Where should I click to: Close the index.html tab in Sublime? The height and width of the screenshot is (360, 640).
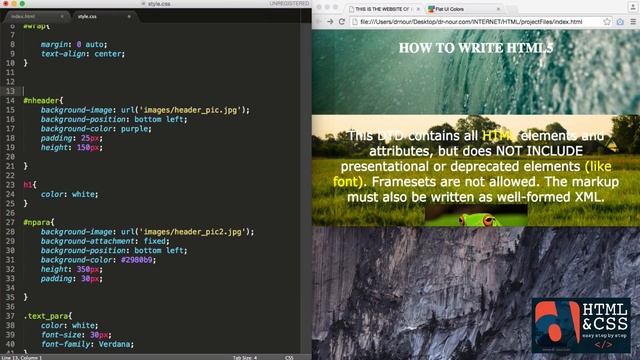[x=62, y=16]
